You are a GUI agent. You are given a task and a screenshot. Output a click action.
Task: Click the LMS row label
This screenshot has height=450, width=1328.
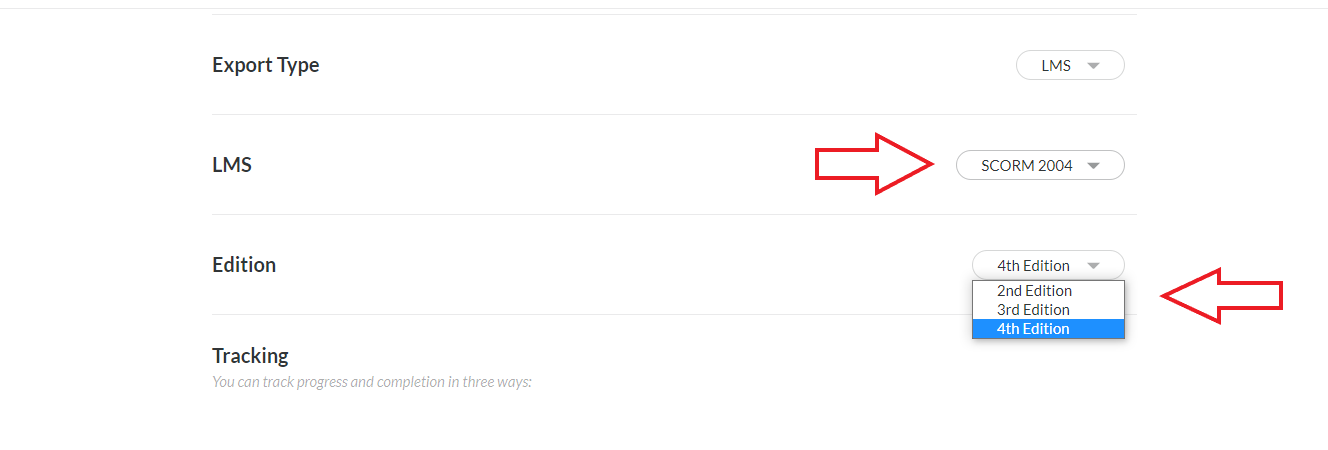coord(232,164)
